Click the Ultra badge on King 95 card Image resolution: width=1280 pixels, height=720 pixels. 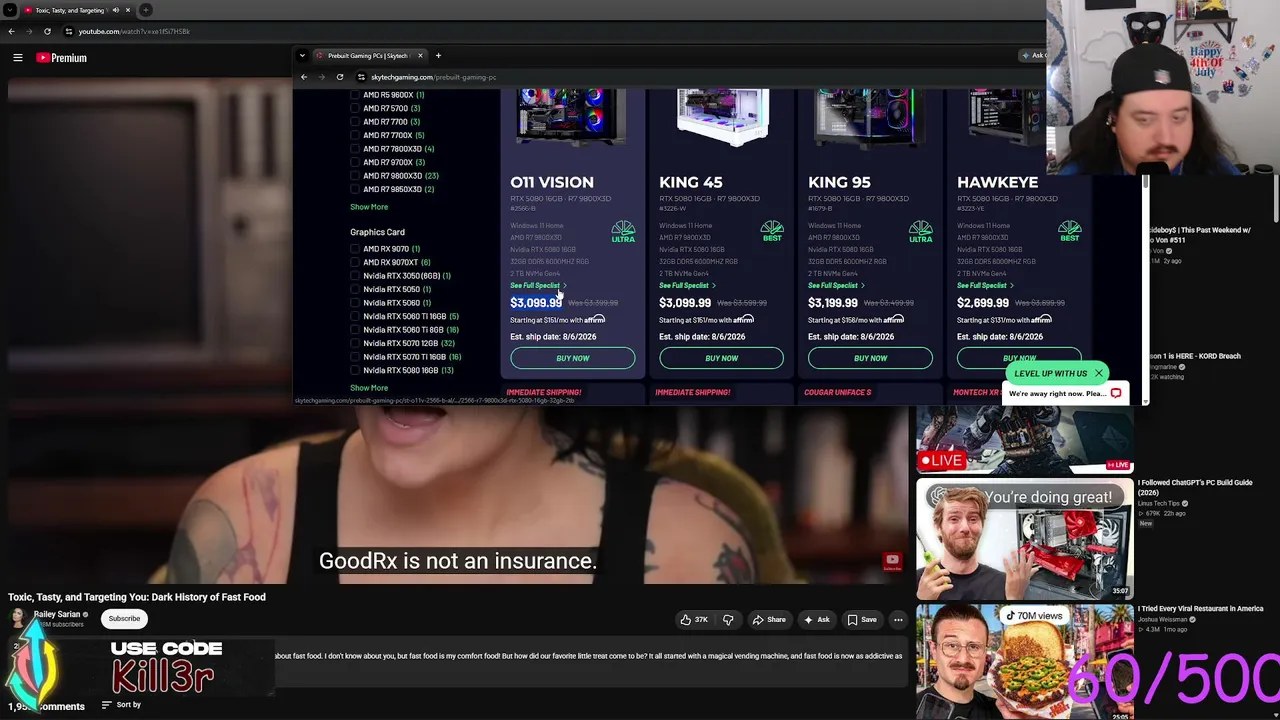pyautogui.click(x=921, y=232)
